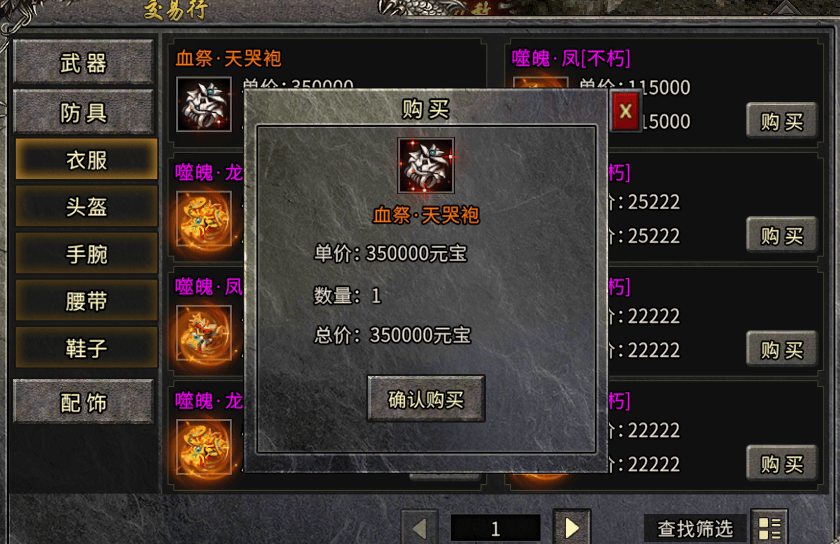Click the 血祭·天哭袍 armor icon in dialog
840x544 pixels.
426,165
